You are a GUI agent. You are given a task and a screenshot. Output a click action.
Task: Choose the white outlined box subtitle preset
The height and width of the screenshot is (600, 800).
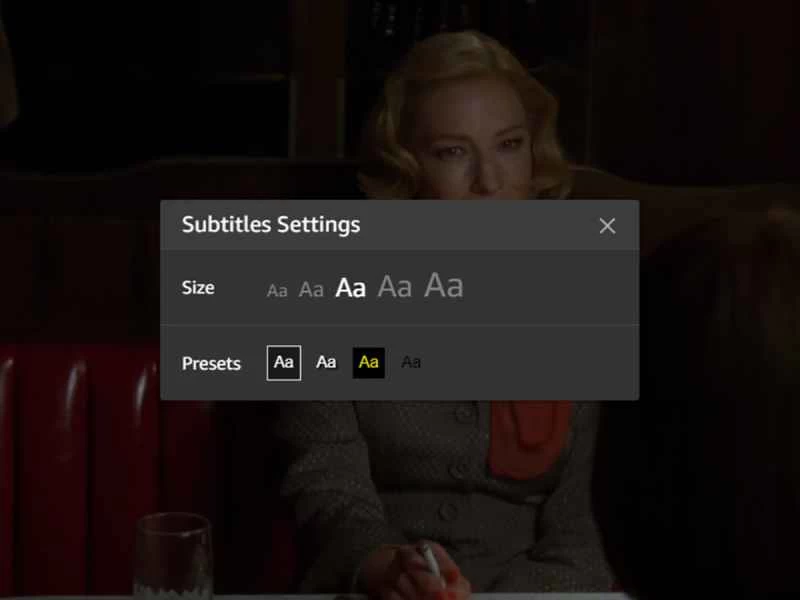click(283, 363)
